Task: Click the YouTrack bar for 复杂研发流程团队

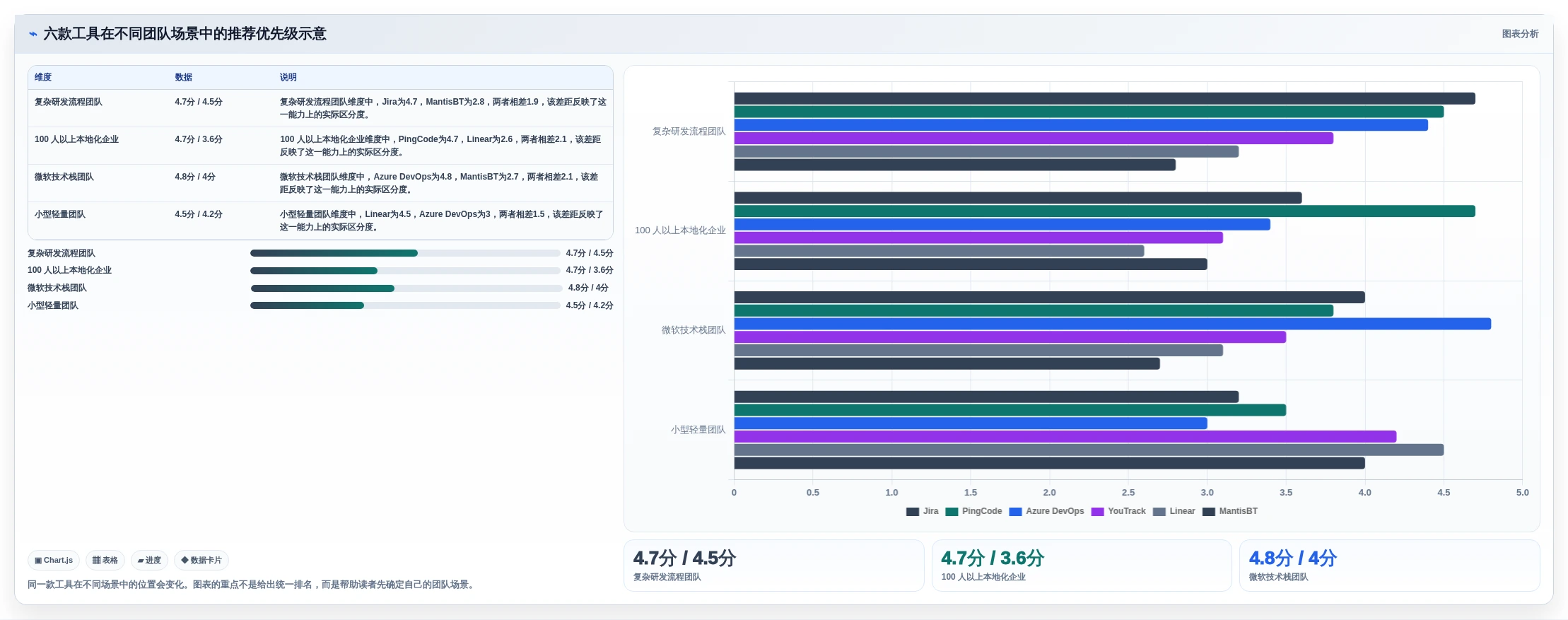Action: (x=1034, y=139)
